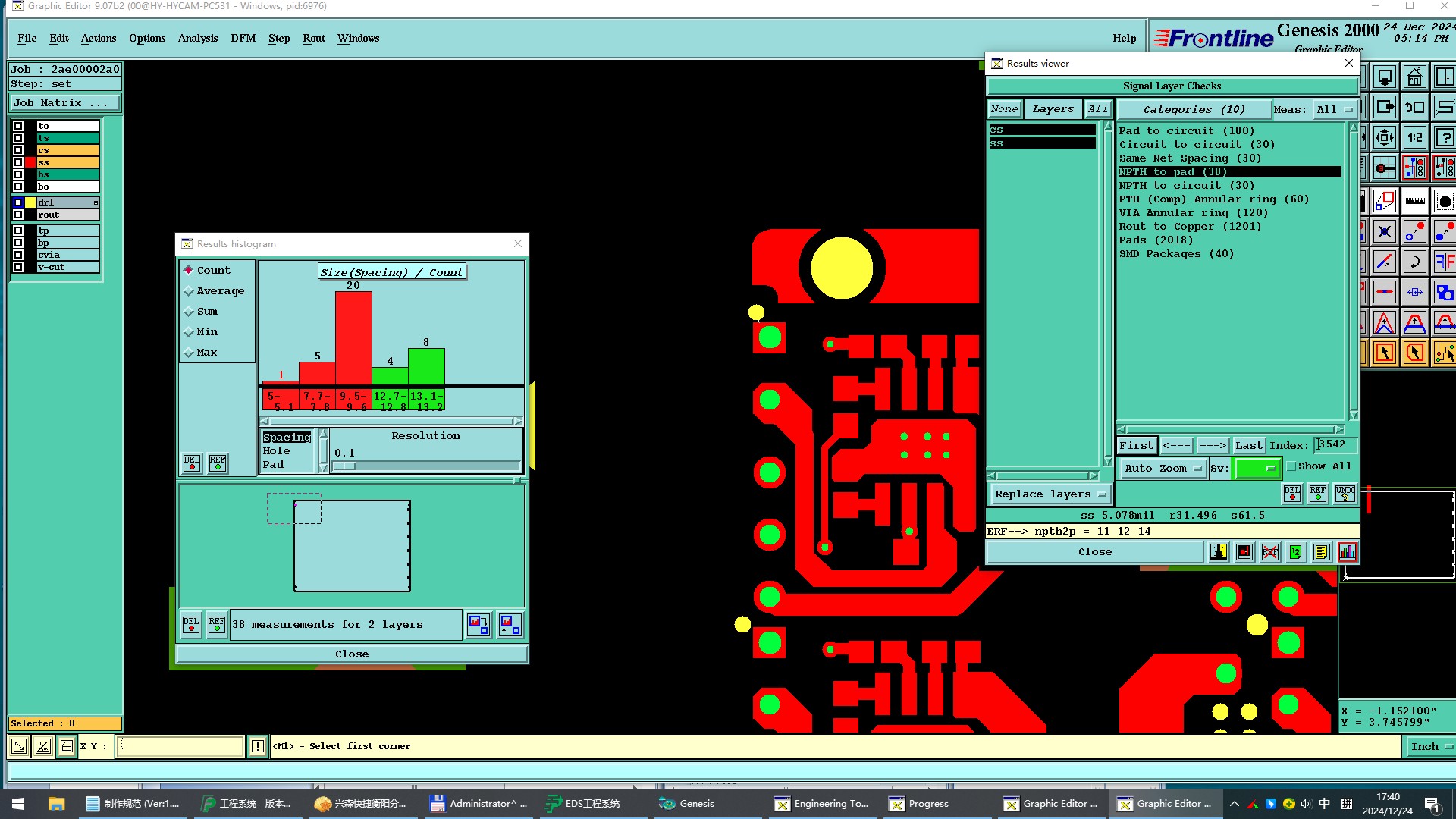Screen dimensions: 1456x819
Task: Enable the Show All checkbox
Action: click(x=1291, y=466)
